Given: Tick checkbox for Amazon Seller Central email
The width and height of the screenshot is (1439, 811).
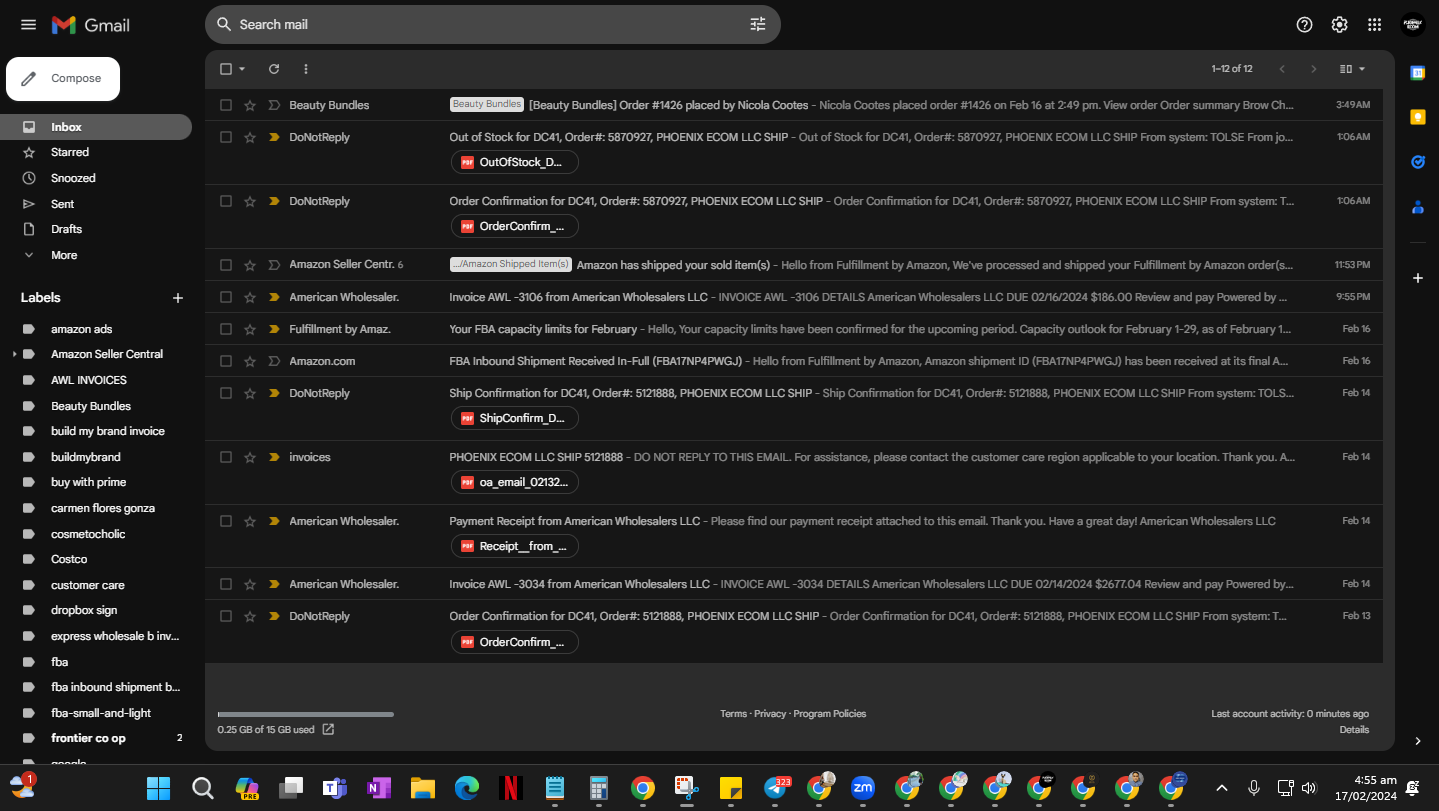Looking at the screenshot, I should tap(226, 265).
